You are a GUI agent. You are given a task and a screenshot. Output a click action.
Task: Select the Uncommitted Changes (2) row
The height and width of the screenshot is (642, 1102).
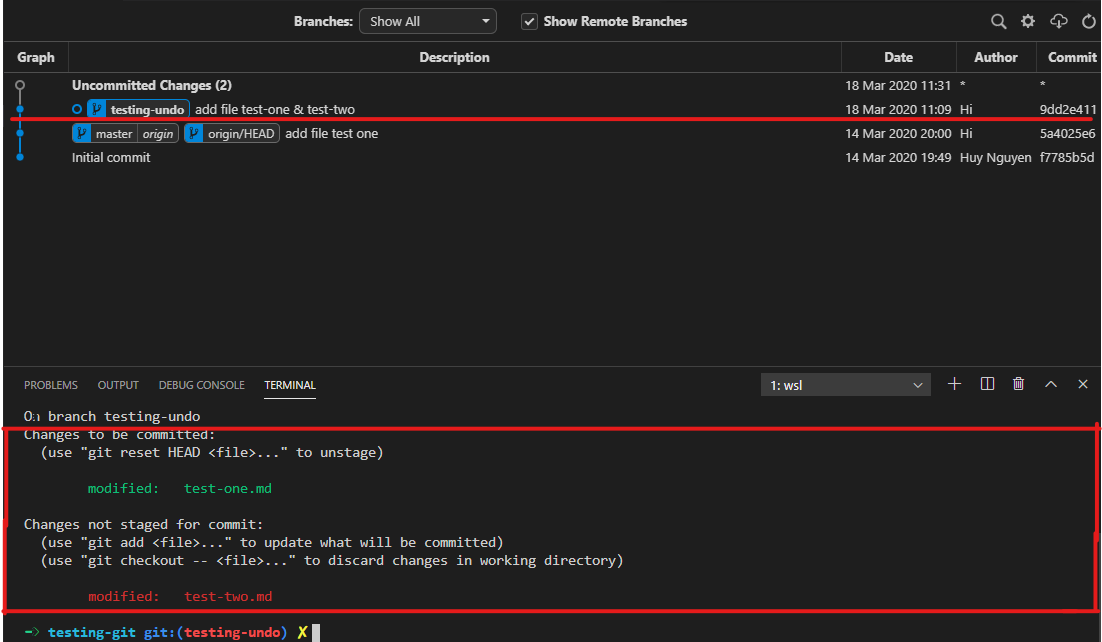152,86
